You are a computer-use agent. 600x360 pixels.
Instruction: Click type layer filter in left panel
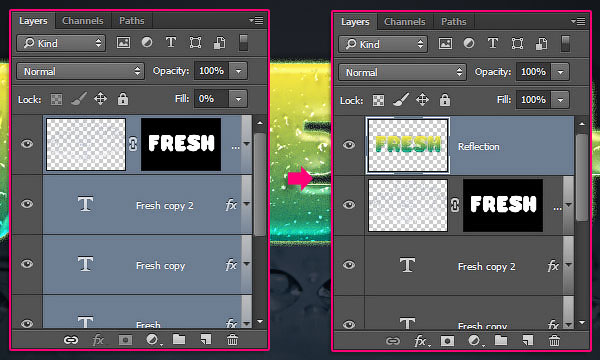171,42
